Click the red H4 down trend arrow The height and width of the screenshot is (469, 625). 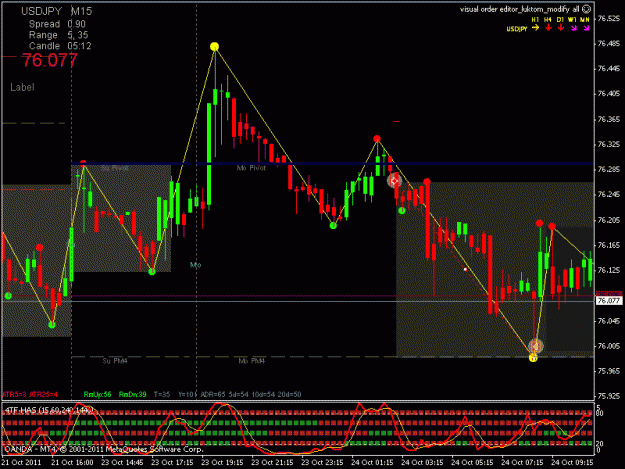tap(548, 27)
